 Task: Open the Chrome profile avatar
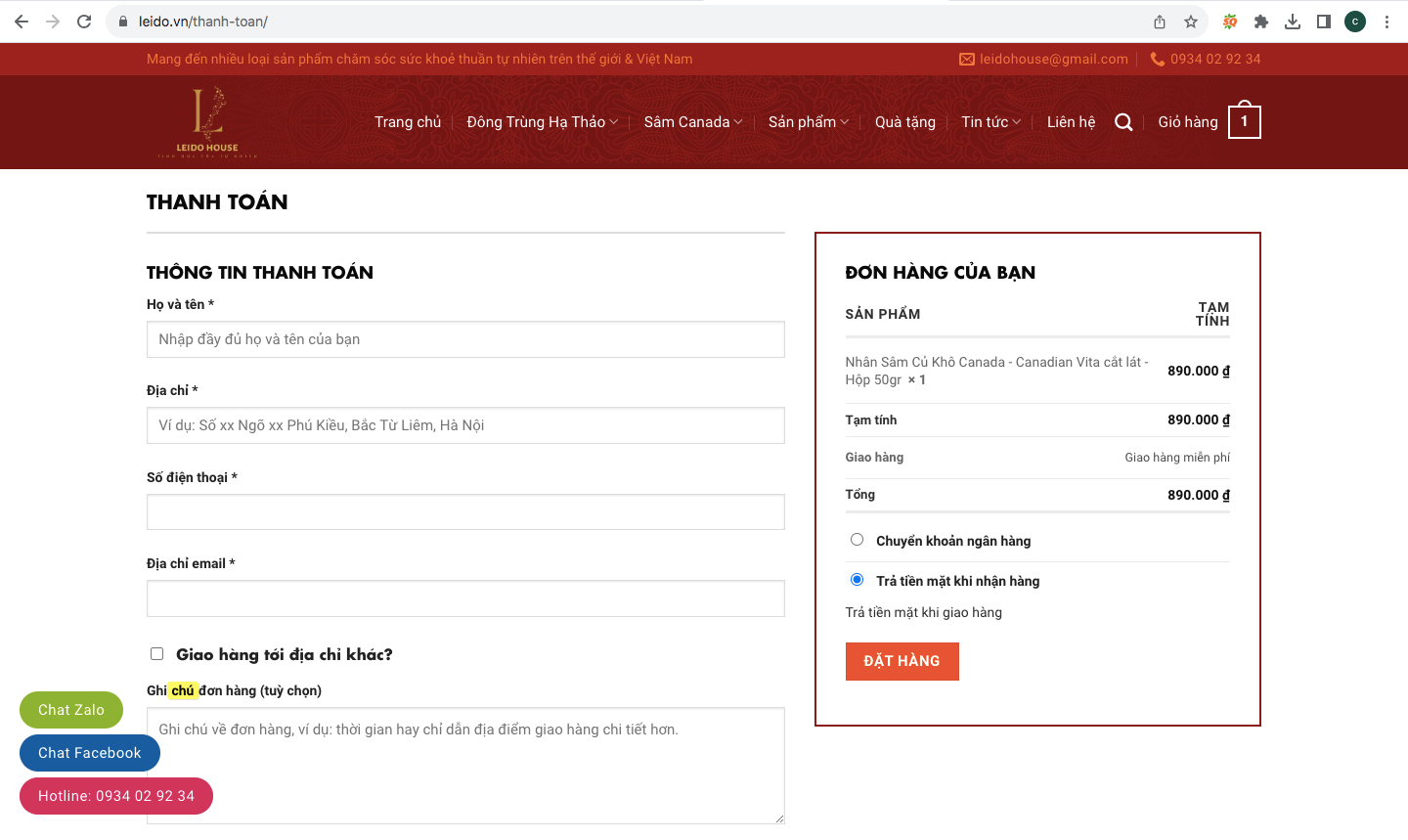(1355, 22)
